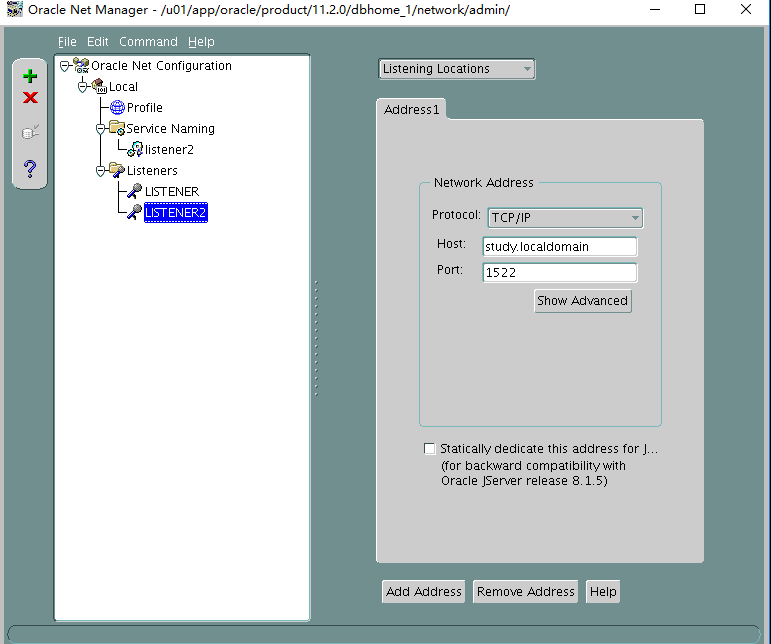The height and width of the screenshot is (644, 771).
Task: Open the Help menu
Action: pyautogui.click(x=201, y=42)
